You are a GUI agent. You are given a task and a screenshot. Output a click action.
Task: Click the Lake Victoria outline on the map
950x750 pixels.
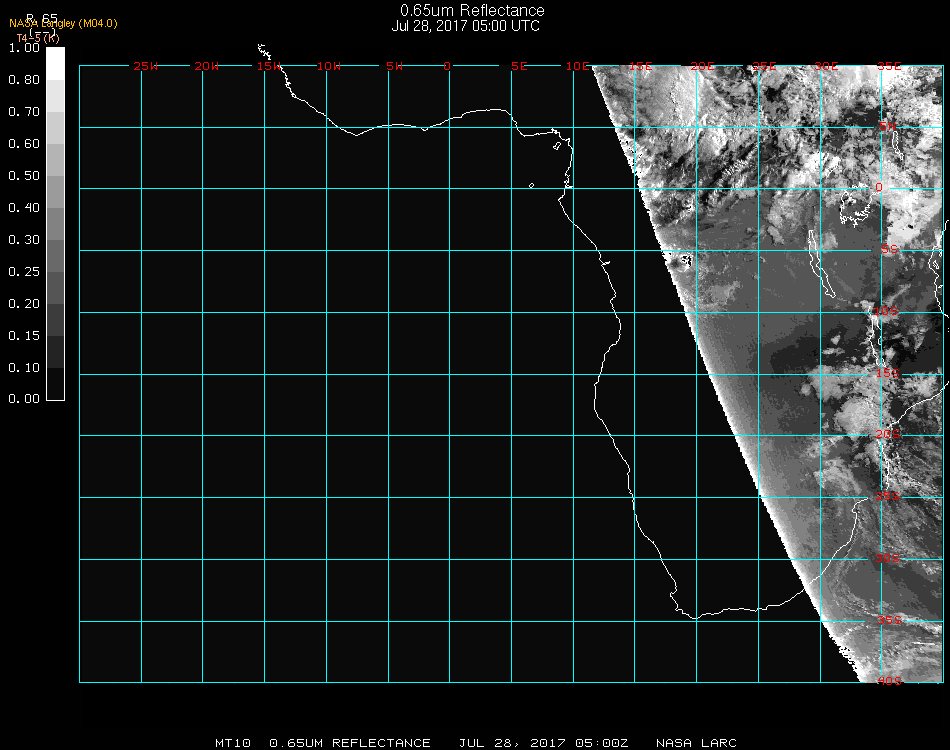coord(855,204)
